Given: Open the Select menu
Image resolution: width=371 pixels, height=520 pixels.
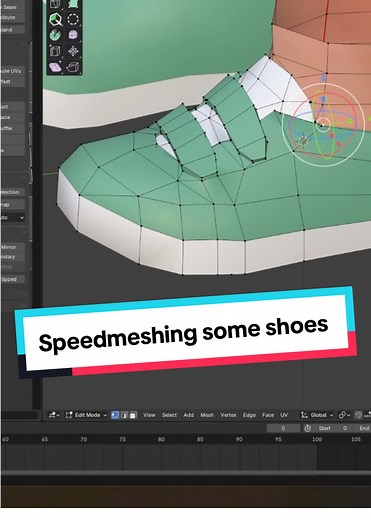Looking at the screenshot, I should pos(169,415).
